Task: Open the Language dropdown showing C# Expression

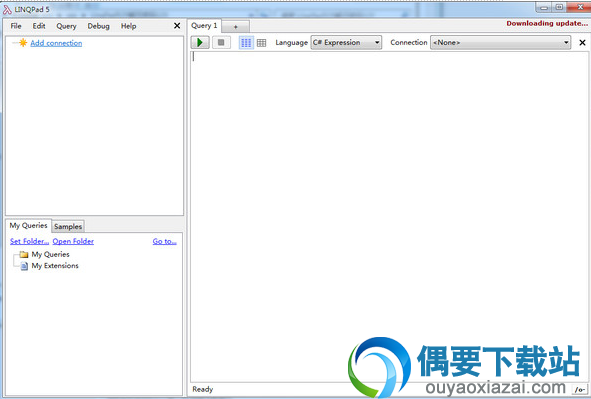Action: click(x=346, y=43)
